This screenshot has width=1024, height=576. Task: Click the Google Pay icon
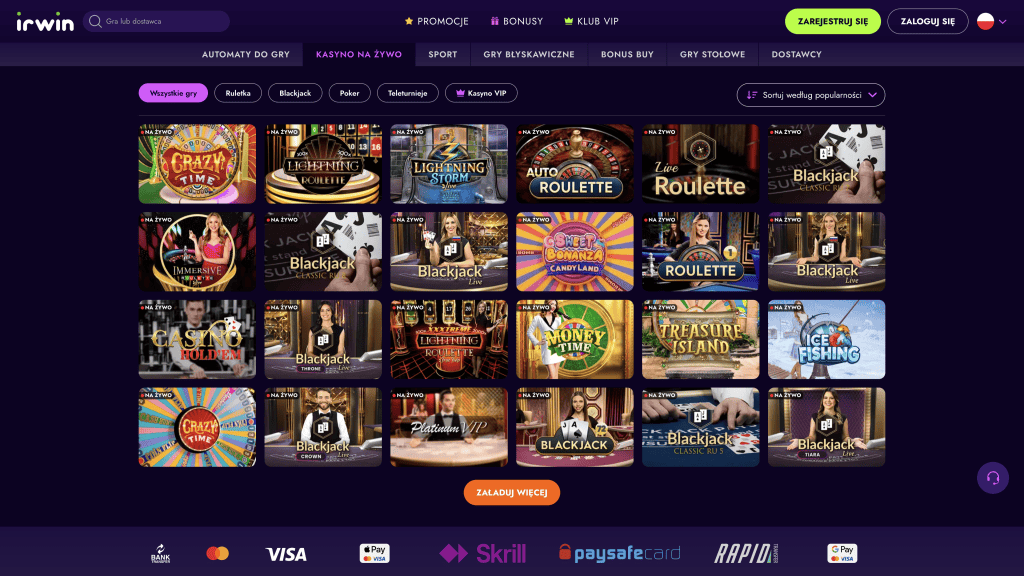(x=842, y=554)
